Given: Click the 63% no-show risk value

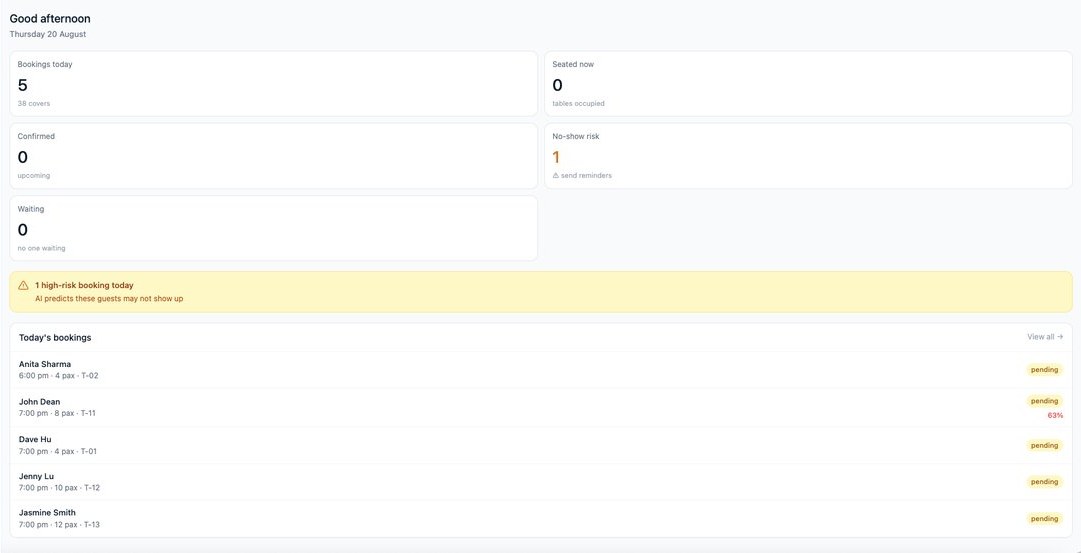Looking at the screenshot, I should pyautogui.click(x=1055, y=415).
